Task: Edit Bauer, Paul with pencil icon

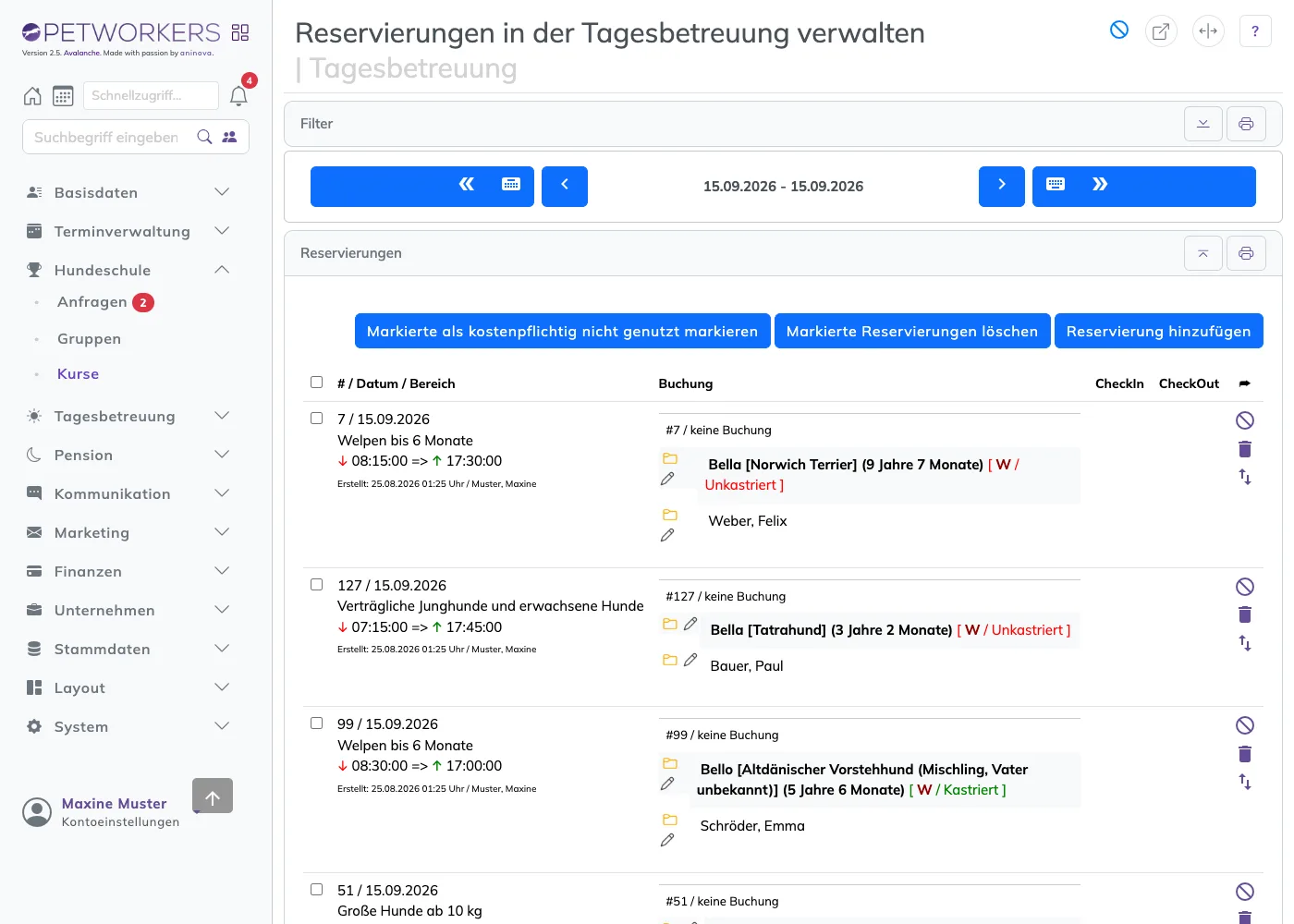Action: pos(690,660)
